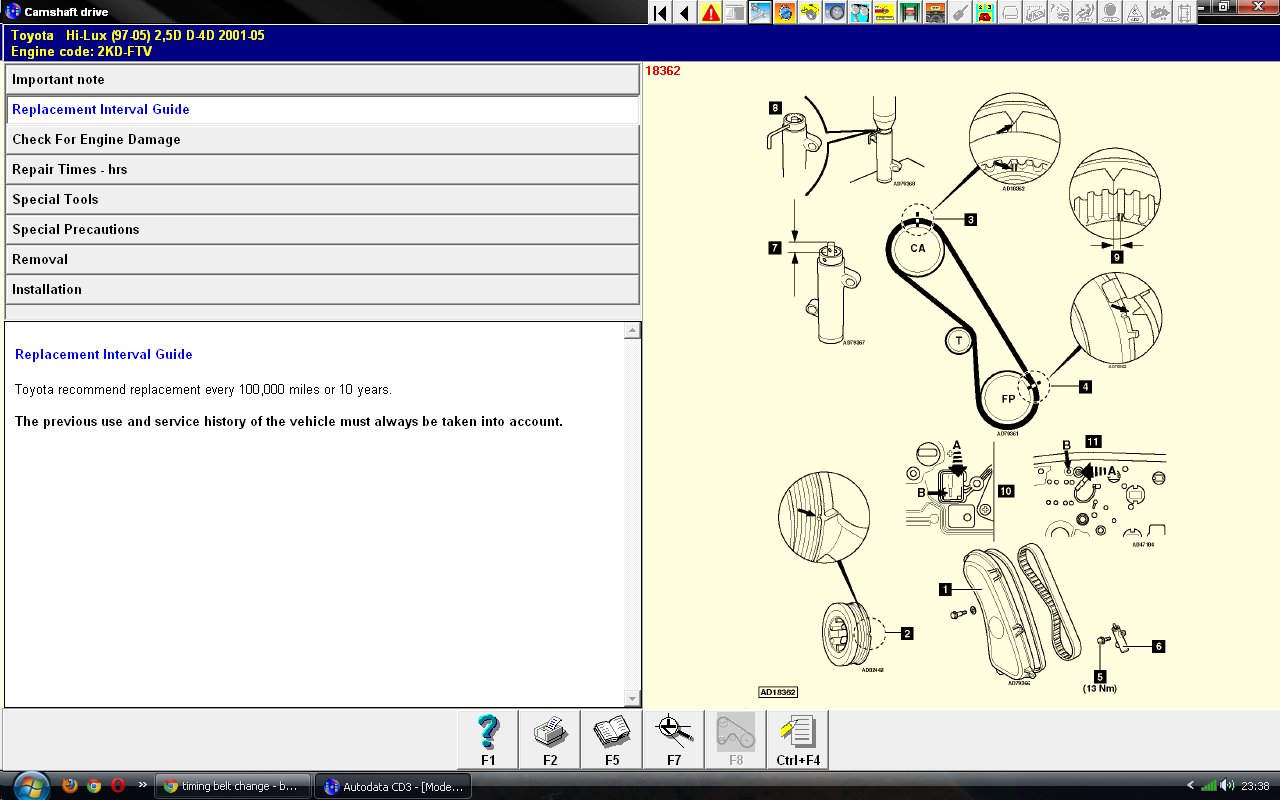This screenshot has height=800, width=1280.
Task: Open the F5 book icon
Action: click(612, 740)
